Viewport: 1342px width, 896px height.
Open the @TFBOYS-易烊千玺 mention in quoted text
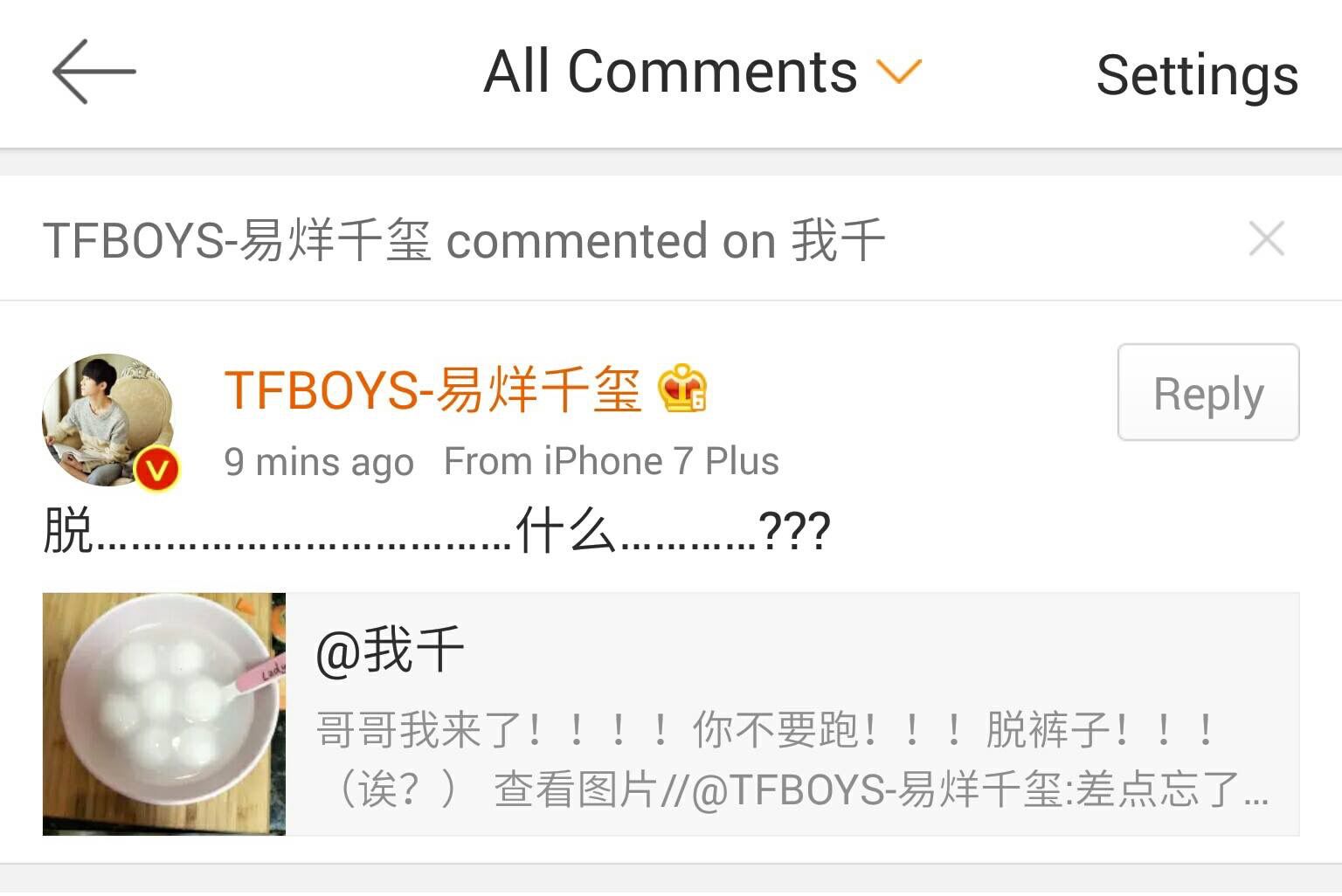[876, 789]
